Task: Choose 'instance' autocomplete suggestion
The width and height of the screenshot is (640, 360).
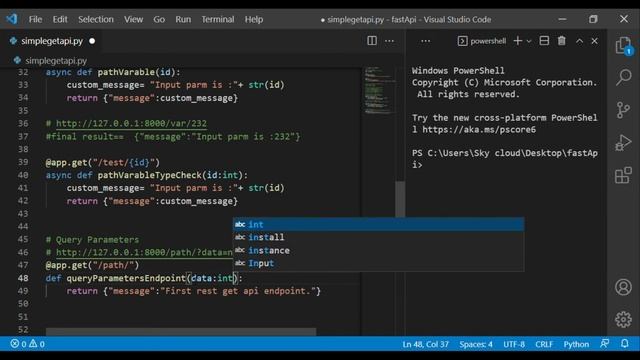Action: [378, 250]
